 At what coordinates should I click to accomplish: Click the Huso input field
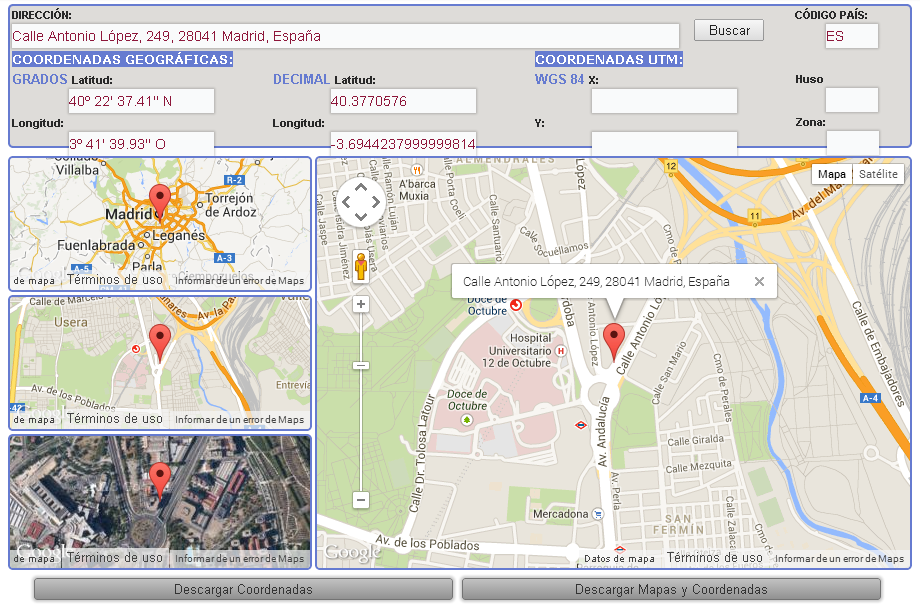tap(851, 100)
